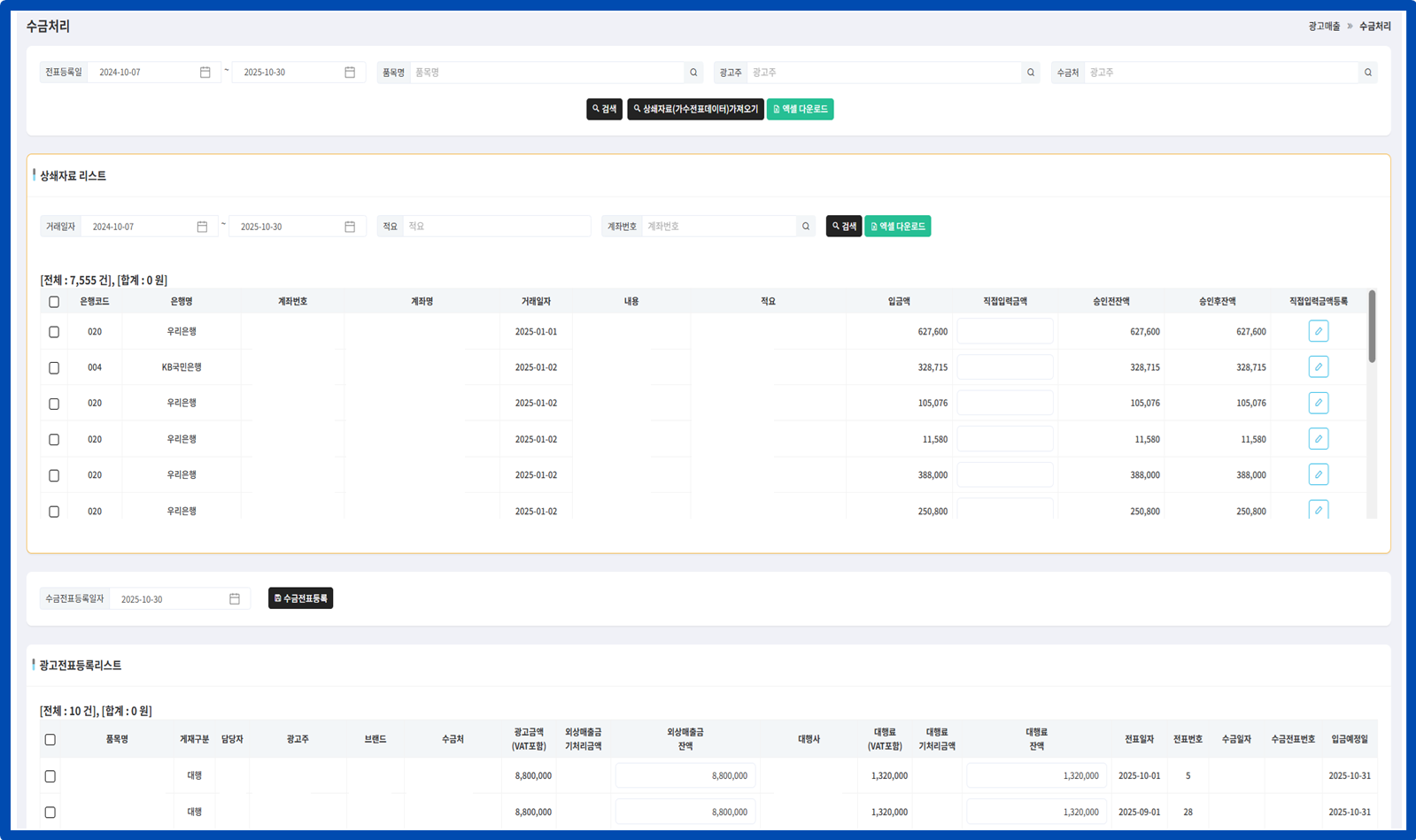Screen dimensions: 1416x840
Task: Open calendar icon for 수금전표등록일자
Action: (235, 599)
